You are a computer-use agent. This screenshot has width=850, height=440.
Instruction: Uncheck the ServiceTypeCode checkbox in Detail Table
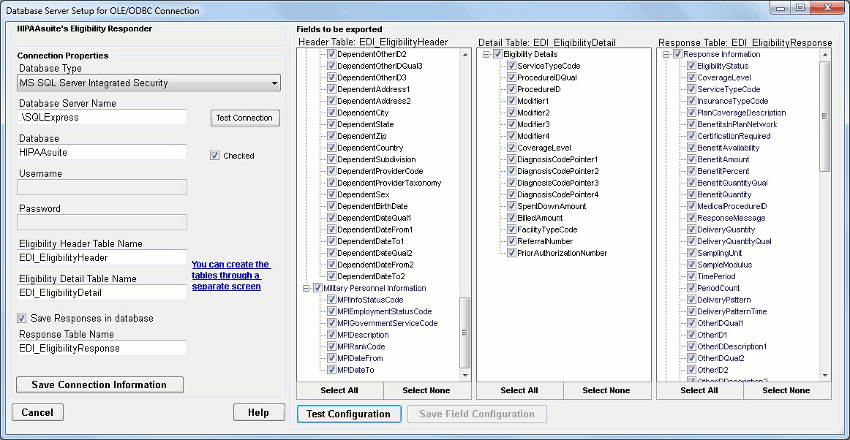(x=510, y=65)
